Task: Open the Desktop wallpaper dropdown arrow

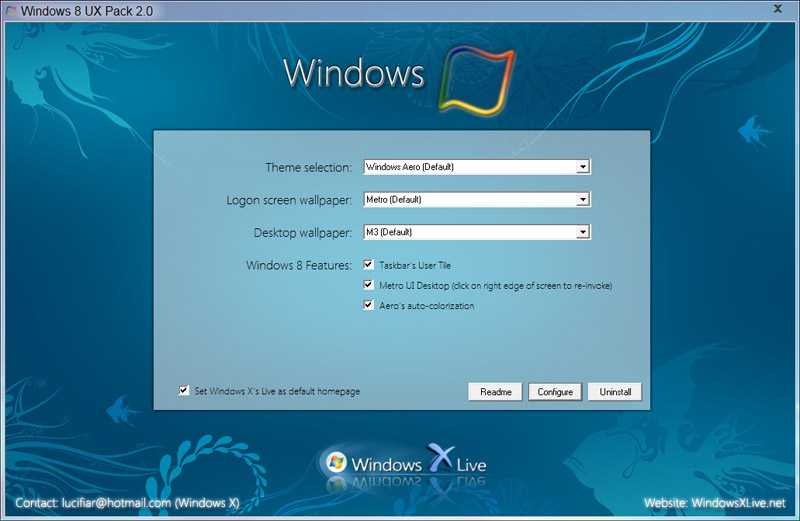Action: click(x=583, y=232)
